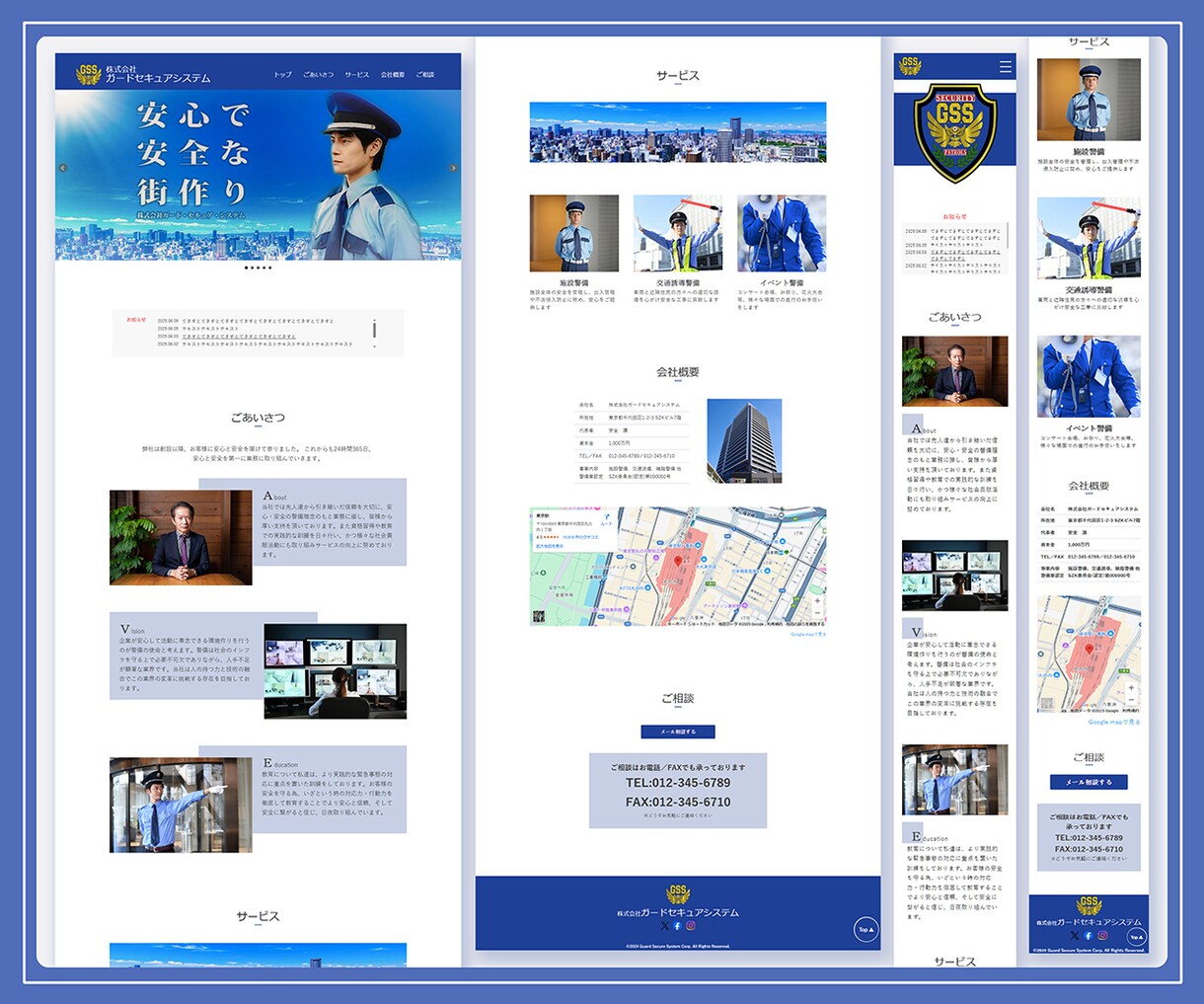
Task: Select the 会社概要 navigation item
Action: point(393,75)
